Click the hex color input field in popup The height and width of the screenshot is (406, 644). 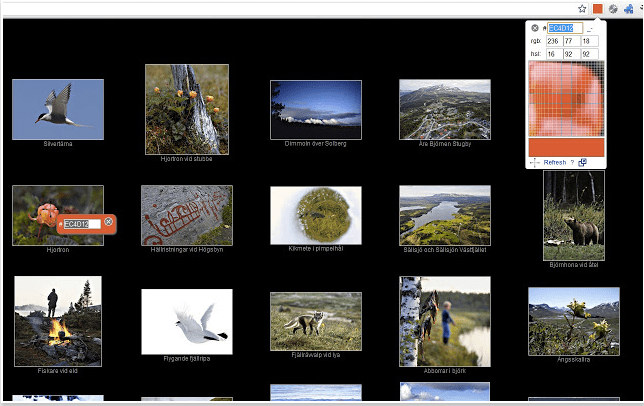click(x=565, y=28)
